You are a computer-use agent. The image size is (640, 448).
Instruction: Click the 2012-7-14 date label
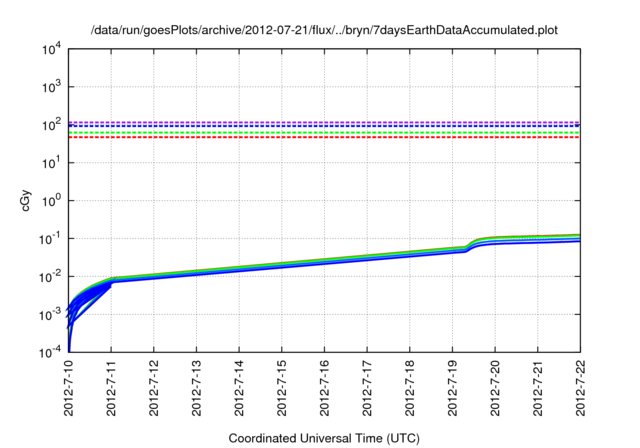click(239, 388)
